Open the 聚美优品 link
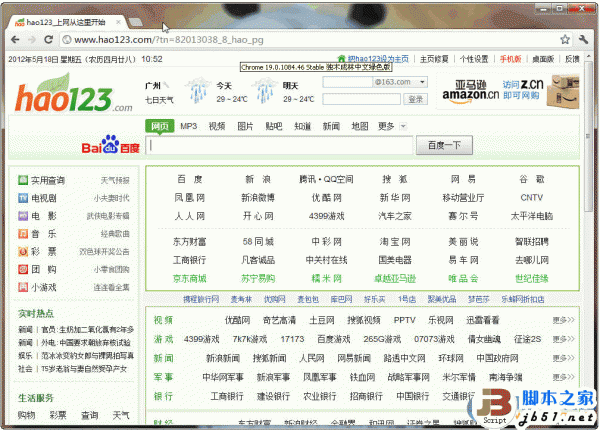The height and width of the screenshot is (430, 600). point(442,299)
